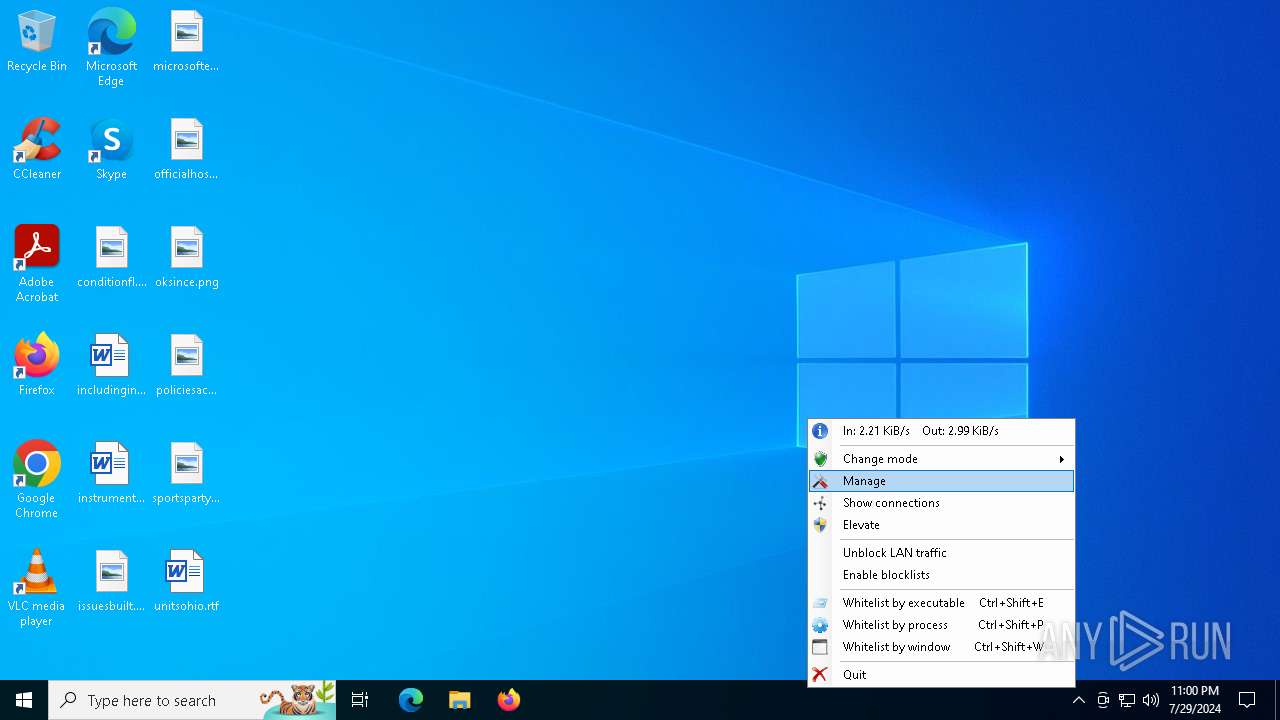This screenshot has width=1280, height=720.
Task: Launch Firefox from the taskbar
Action: tap(508, 700)
